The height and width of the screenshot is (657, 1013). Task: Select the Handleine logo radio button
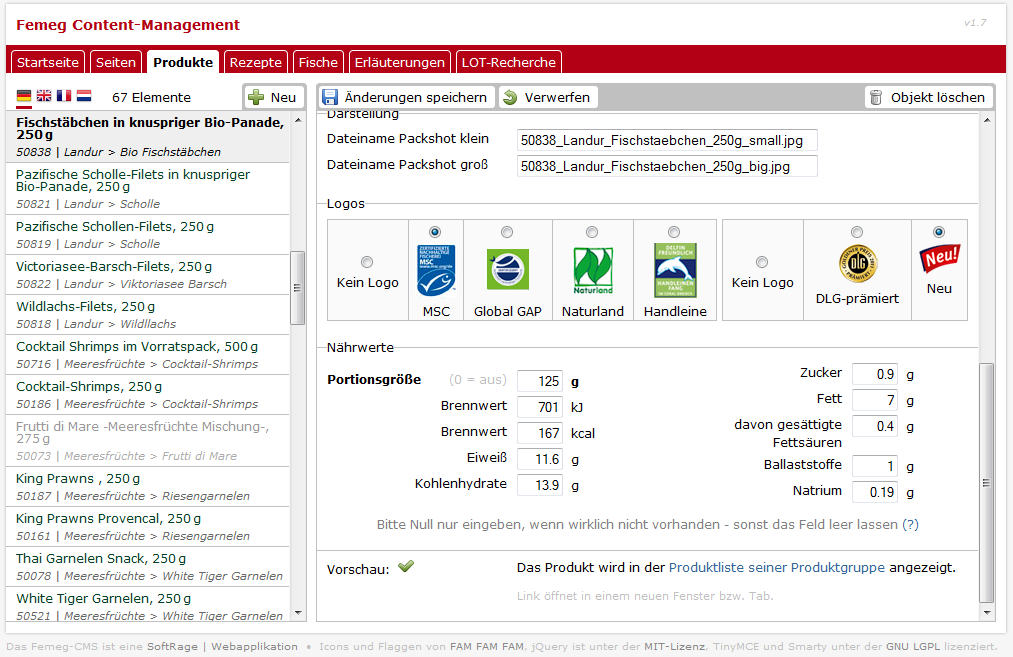pos(674,232)
